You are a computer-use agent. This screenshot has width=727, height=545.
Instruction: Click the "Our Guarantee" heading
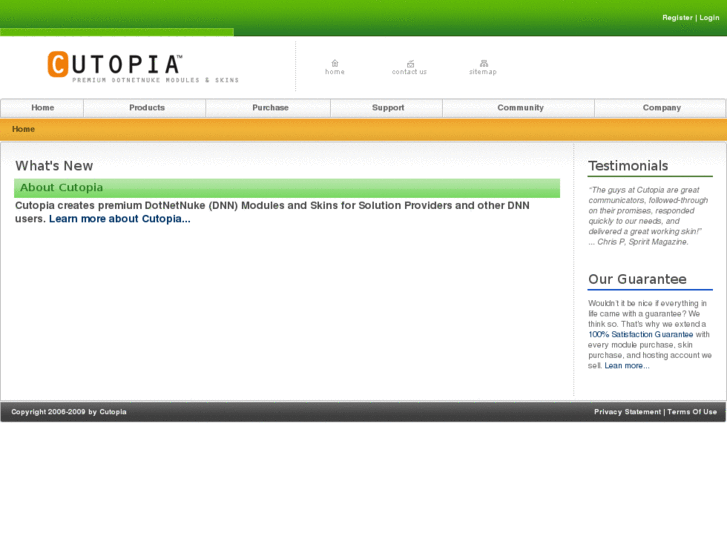point(637,279)
